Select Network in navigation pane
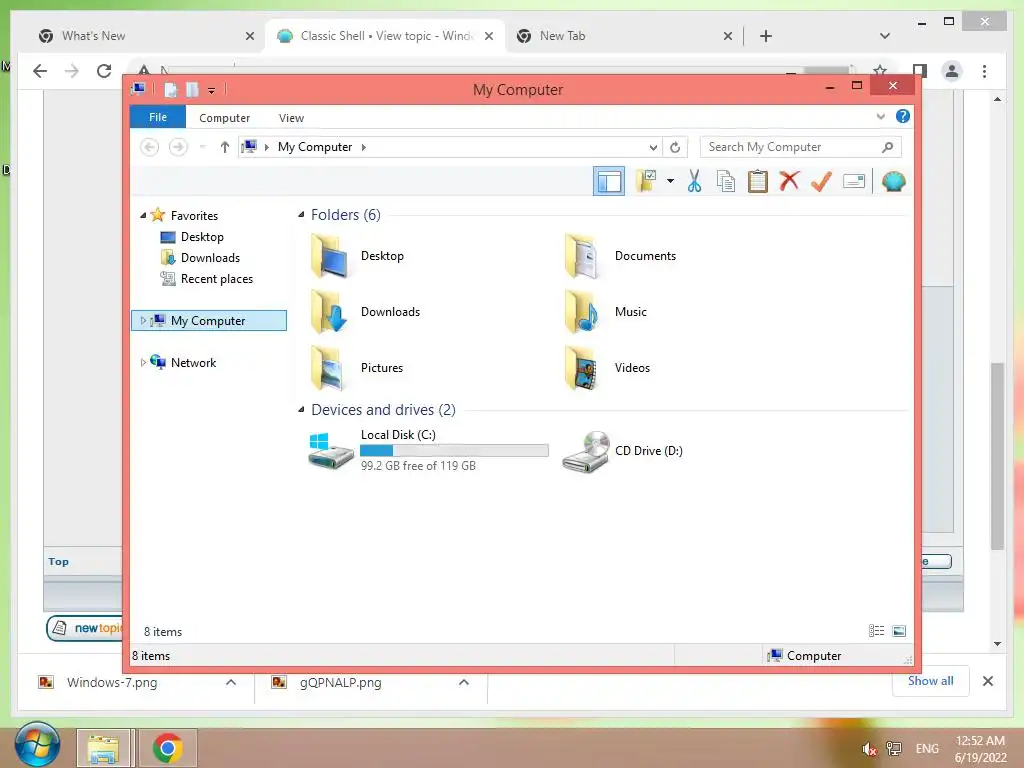This screenshot has height=768, width=1024. point(193,362)
